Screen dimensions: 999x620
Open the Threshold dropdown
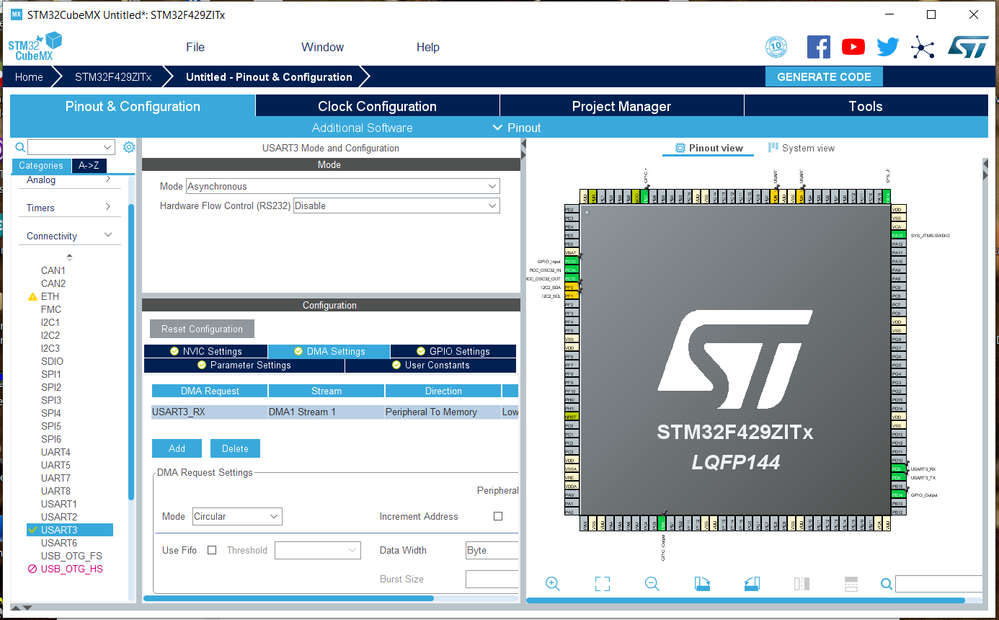(317, 550)
